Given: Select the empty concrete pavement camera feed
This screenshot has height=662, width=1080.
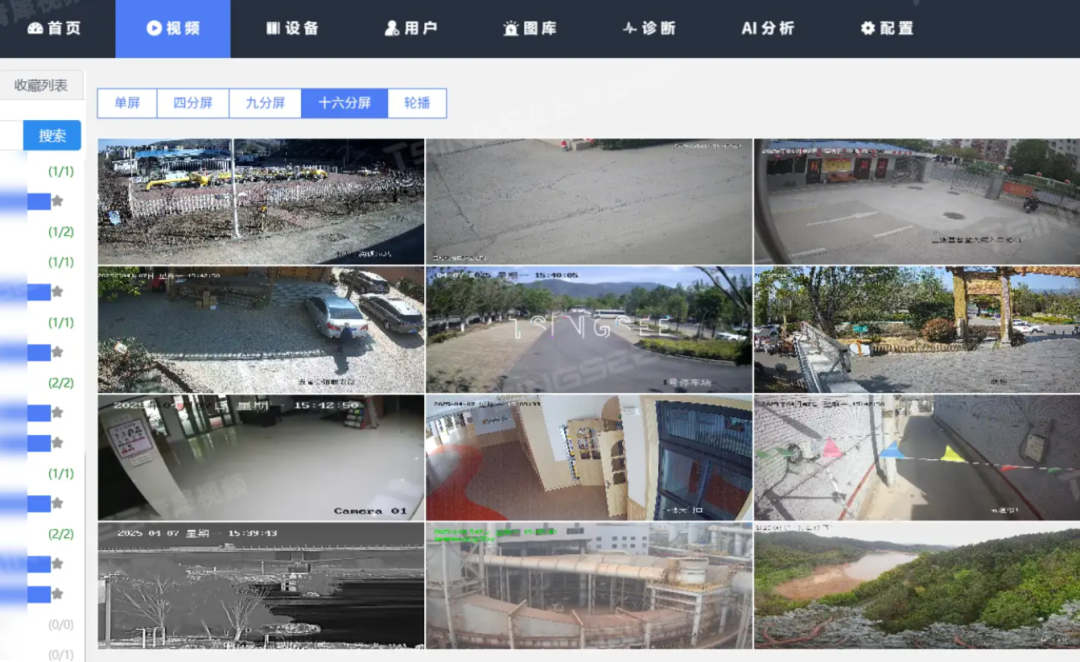Looking at the screenshot, I should (x=589, y=202).
